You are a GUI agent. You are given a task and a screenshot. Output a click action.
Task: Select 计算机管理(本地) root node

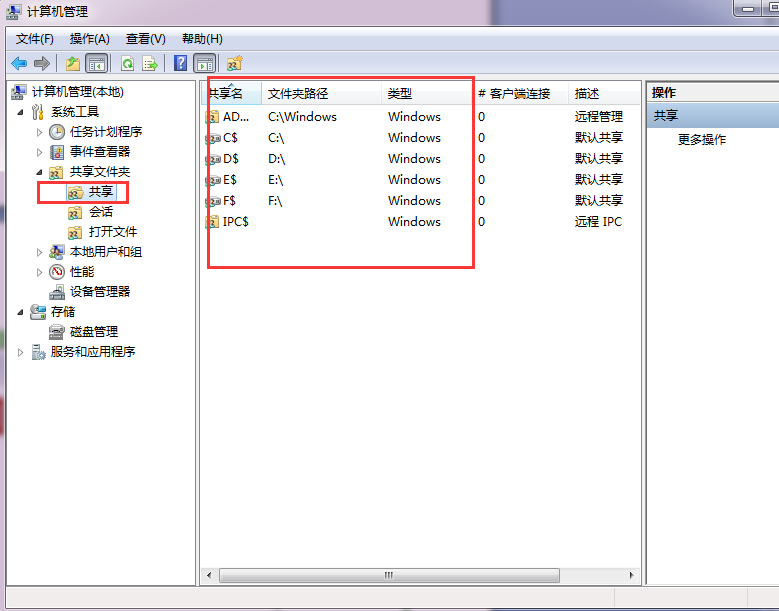coord(78,92)
